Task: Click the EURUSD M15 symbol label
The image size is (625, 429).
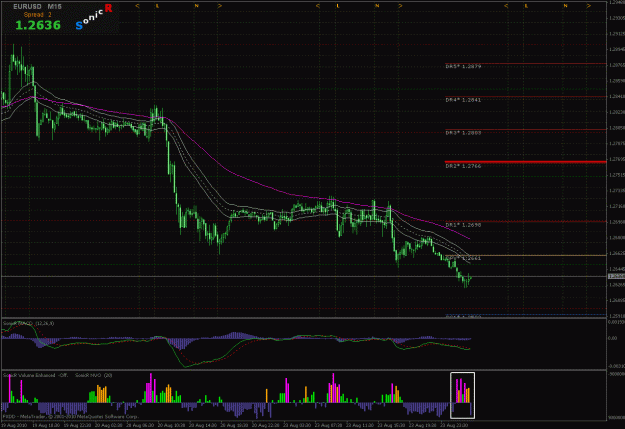Action: pyautogui.click(x=37, y=7)
